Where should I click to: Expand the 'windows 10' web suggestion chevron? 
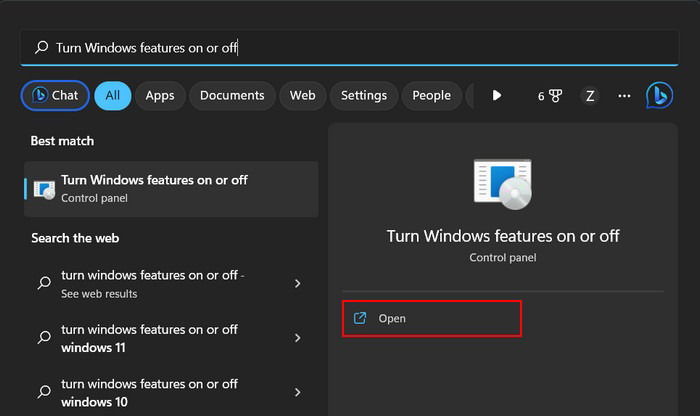(x=297, y=392)
